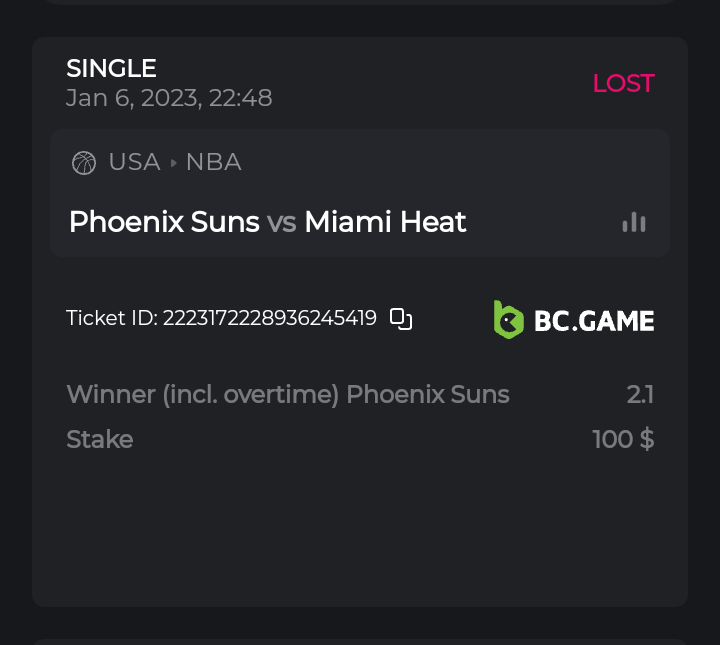Click the LOST bet status label

(623, 83)
